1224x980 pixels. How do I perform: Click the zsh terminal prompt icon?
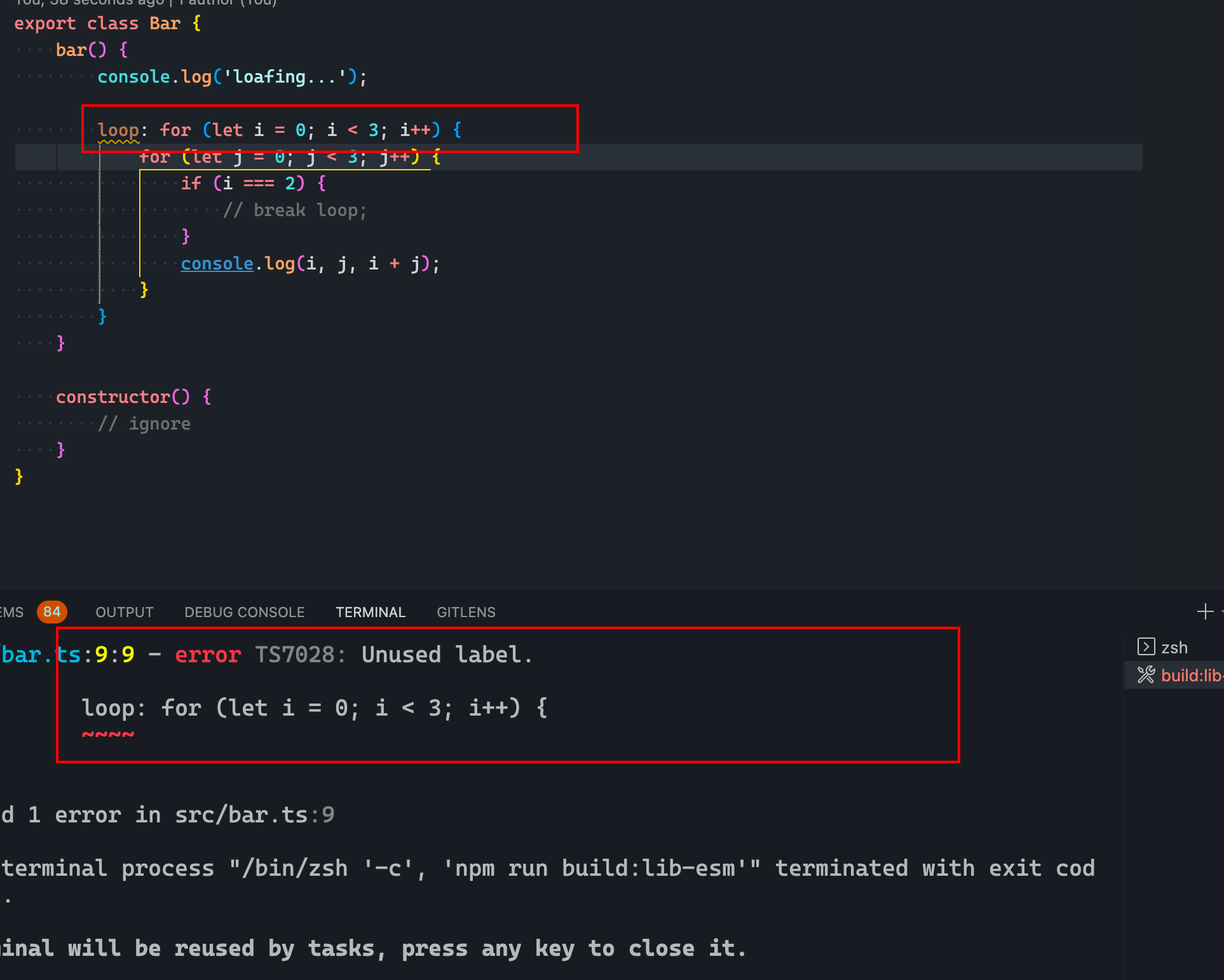click(x=1146, y=647)
